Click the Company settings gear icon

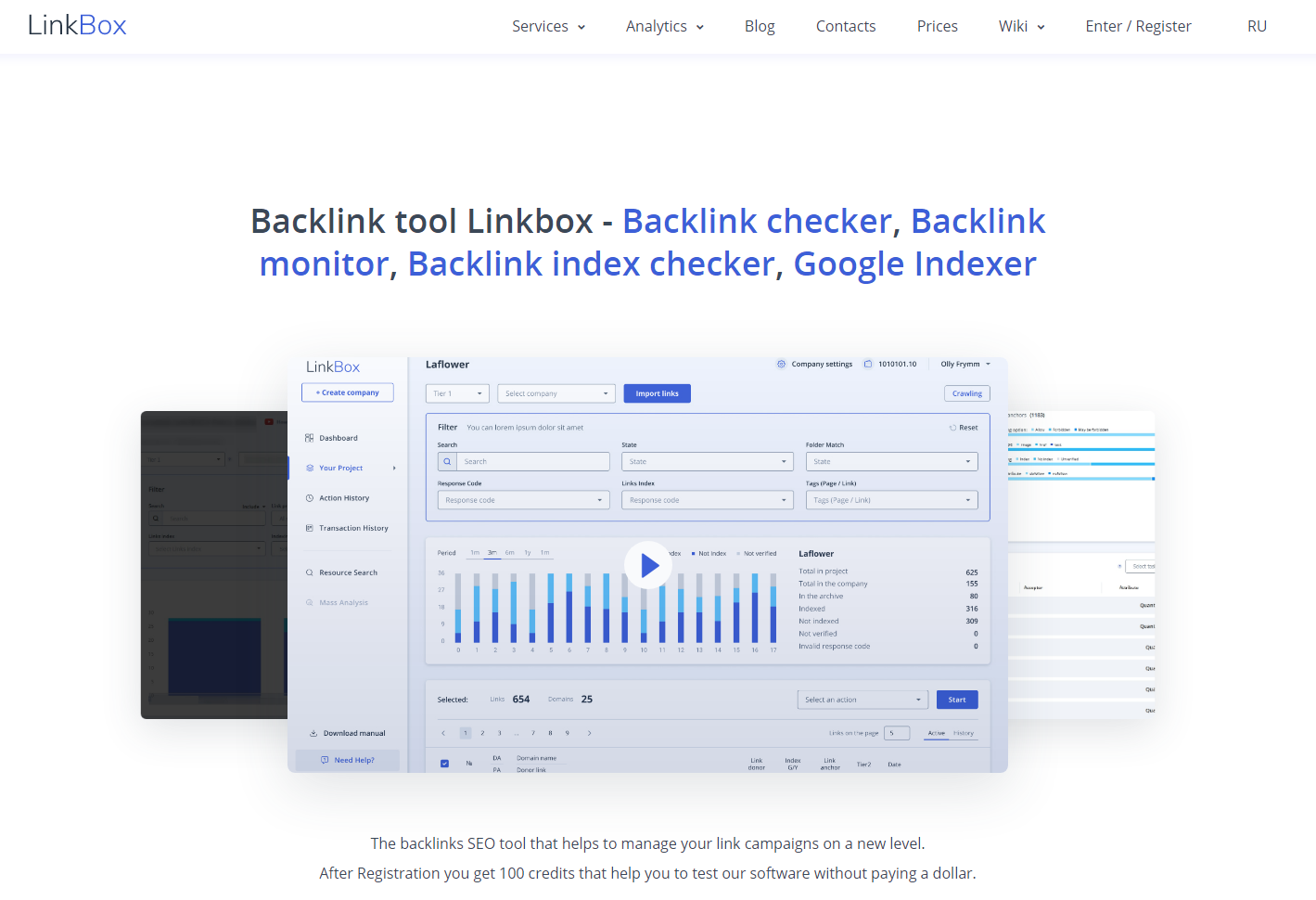[x=781, y=364]
